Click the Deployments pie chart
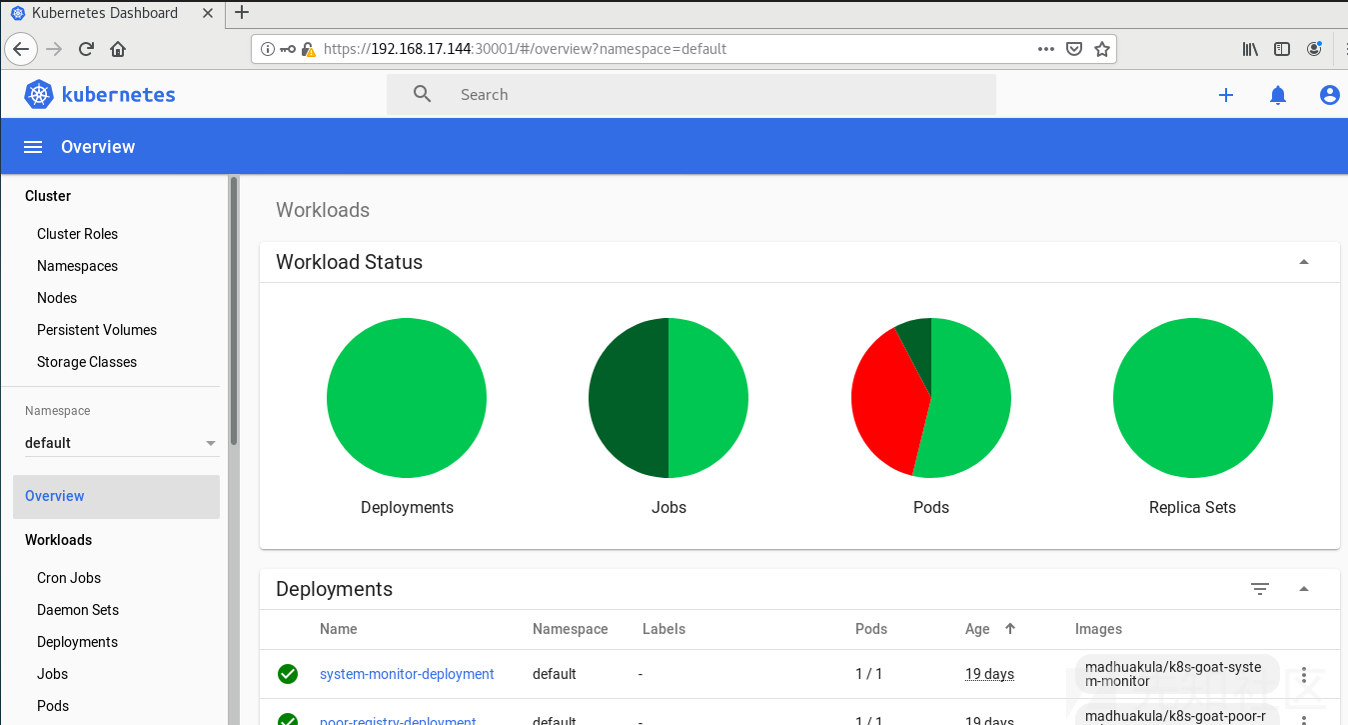The height and width of the screenshot is (725, 1348). coord(407,398)
